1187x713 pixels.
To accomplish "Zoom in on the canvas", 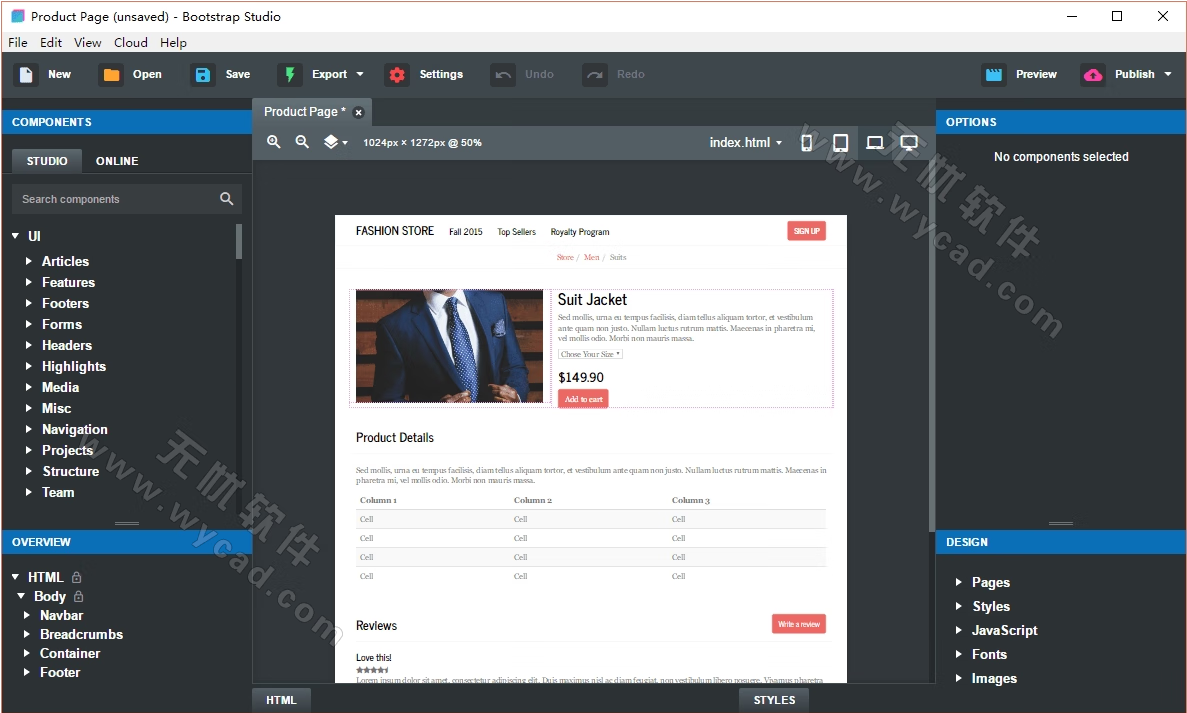I will 273,142.
